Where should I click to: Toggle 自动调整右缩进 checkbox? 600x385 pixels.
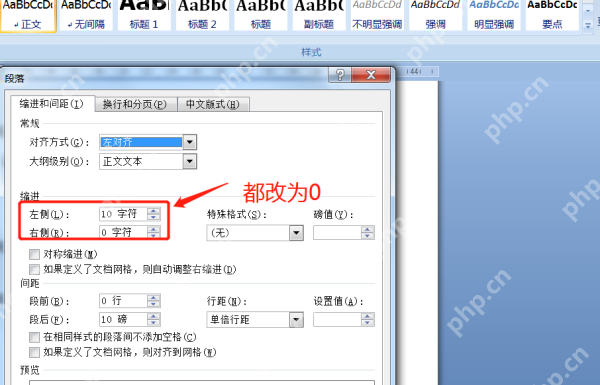(x=34, y=269)
